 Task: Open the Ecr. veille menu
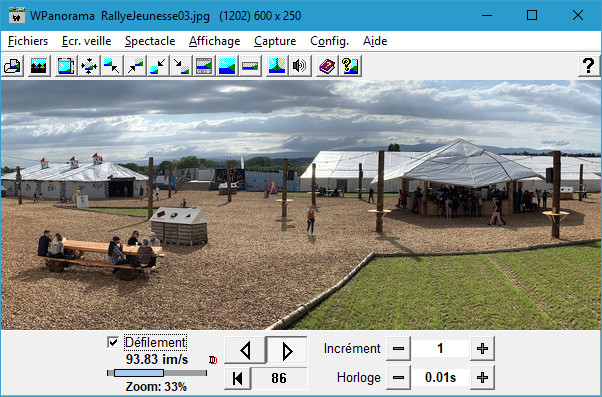click(x=86, y=41)
